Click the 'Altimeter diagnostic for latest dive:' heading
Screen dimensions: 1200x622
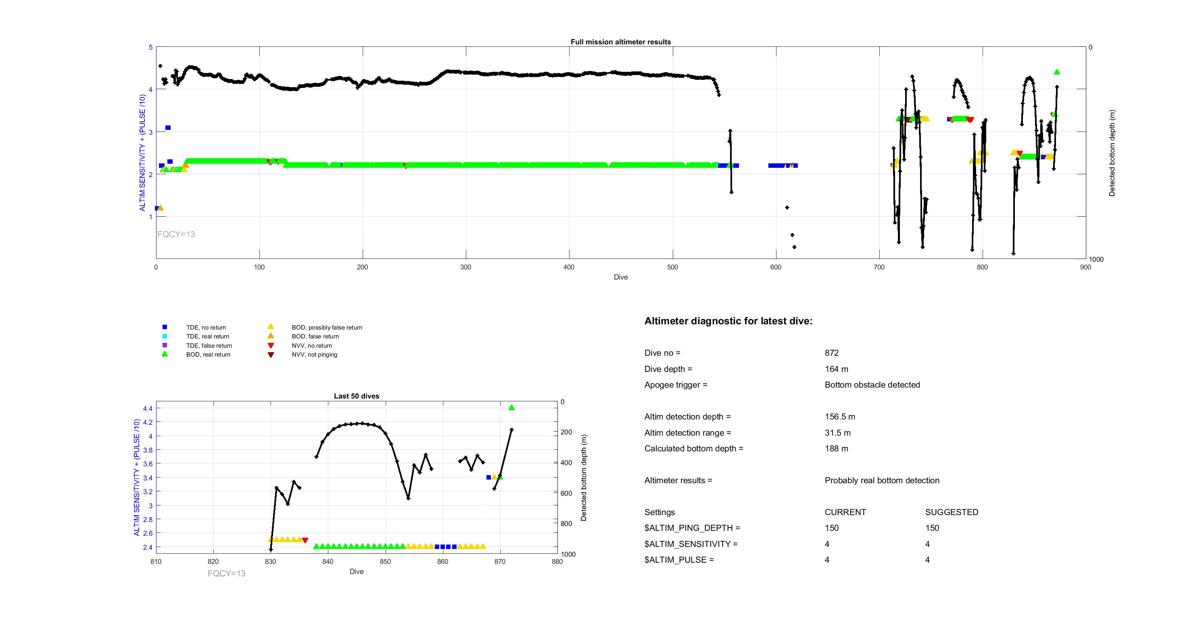[729, 321]
